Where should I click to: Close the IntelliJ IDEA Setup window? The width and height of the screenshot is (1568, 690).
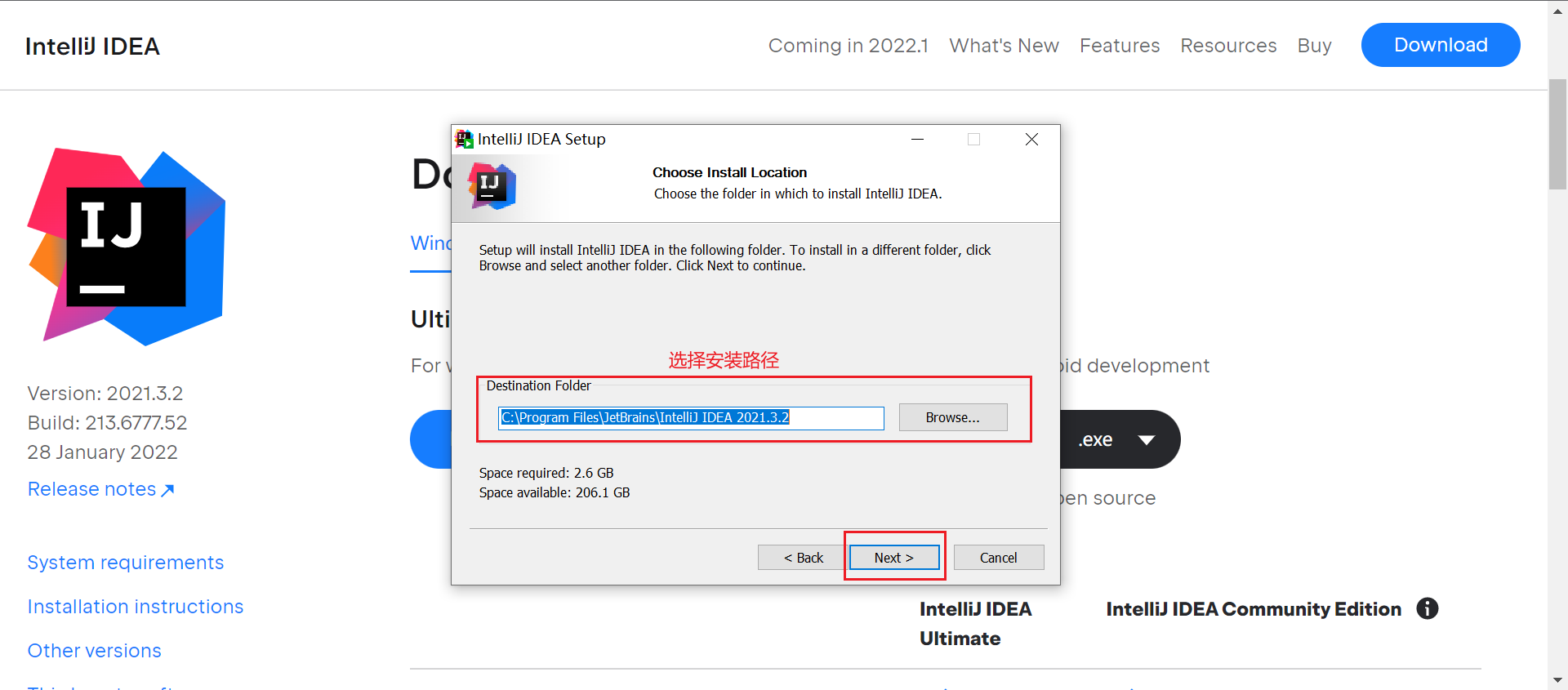tap(1031, 140)
